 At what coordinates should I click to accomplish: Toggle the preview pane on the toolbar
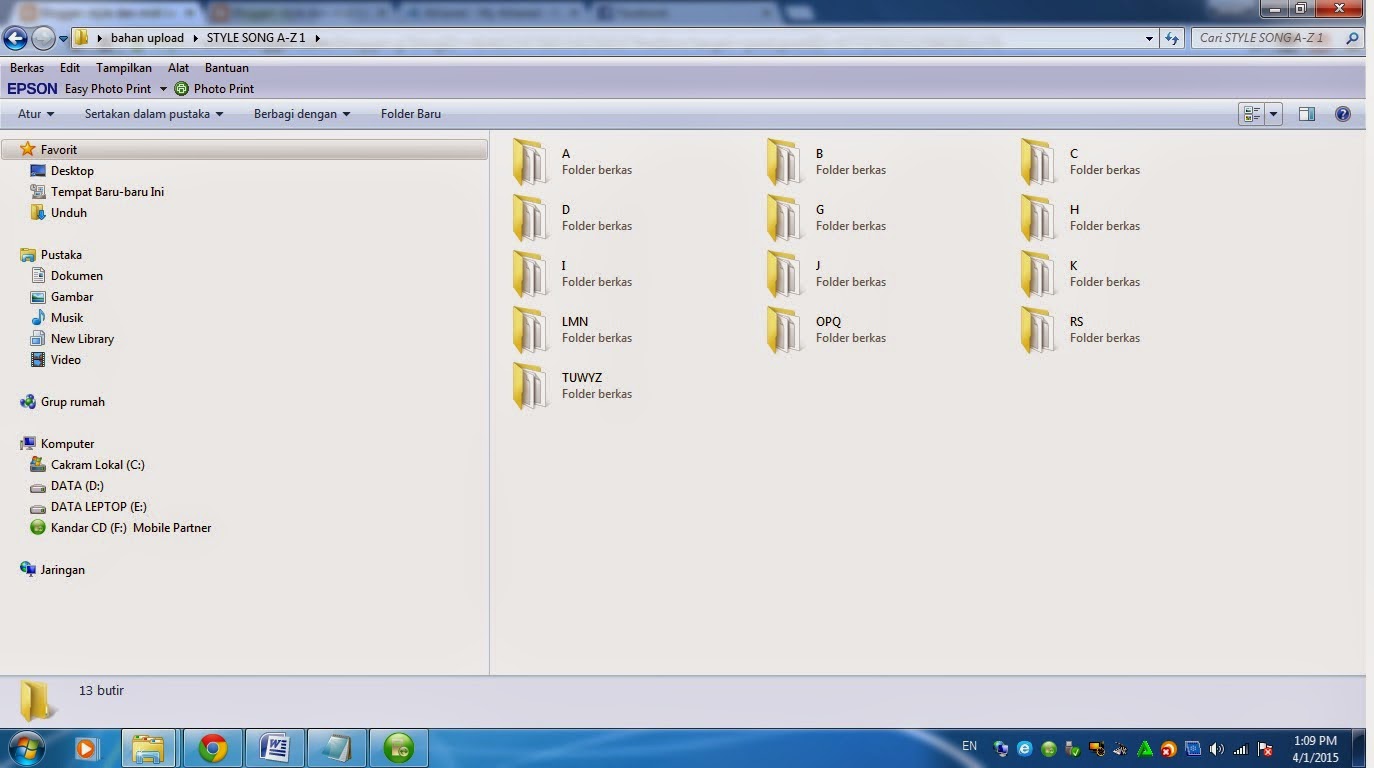1306,113
